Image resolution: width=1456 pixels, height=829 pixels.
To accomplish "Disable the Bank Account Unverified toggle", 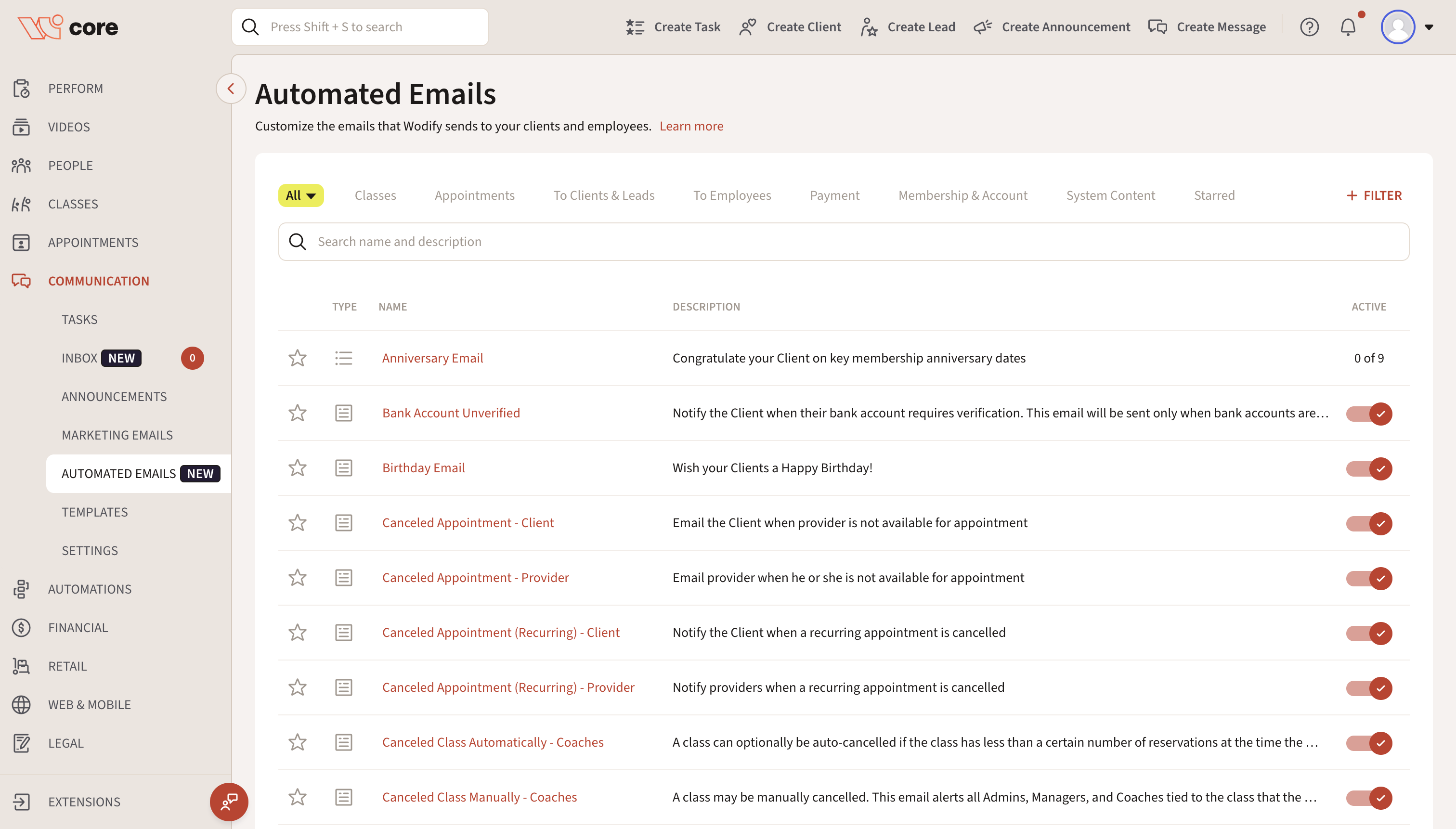I will [x=1369, y=414].
